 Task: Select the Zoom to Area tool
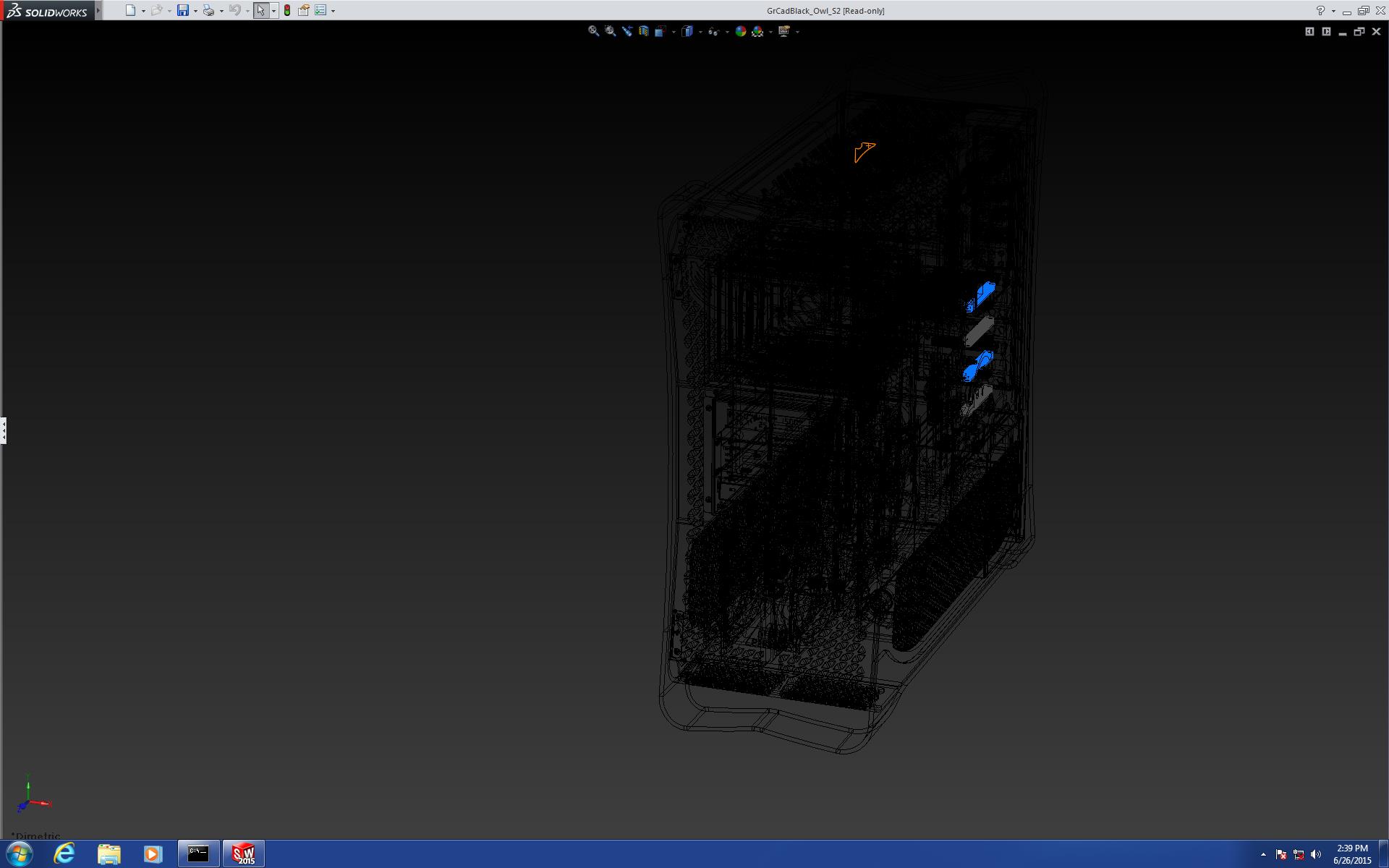pyautogui.click(x=610, y=31)
